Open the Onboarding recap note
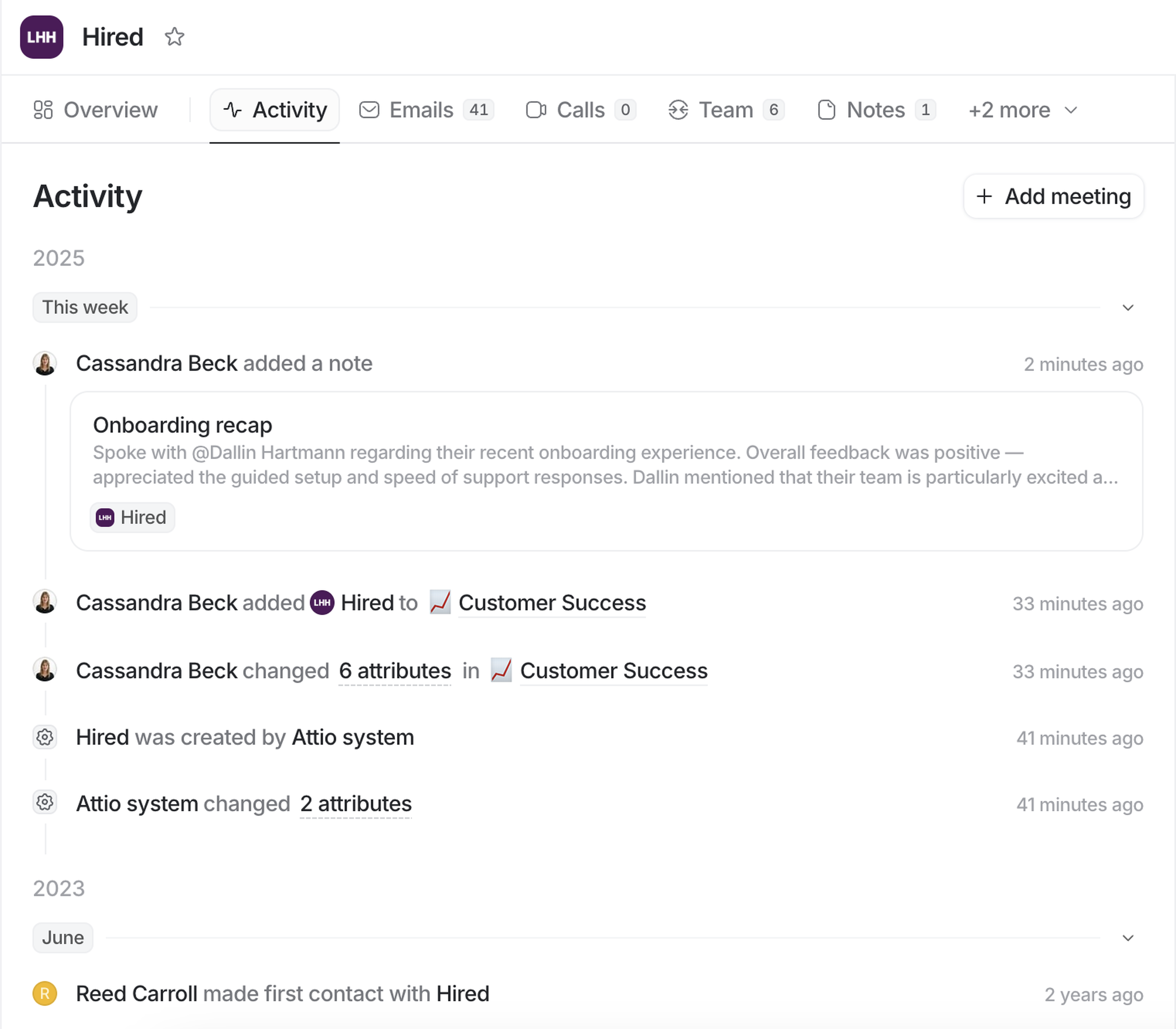The height and width of the screenshot is (1029, 1176). tap(183, 425)
